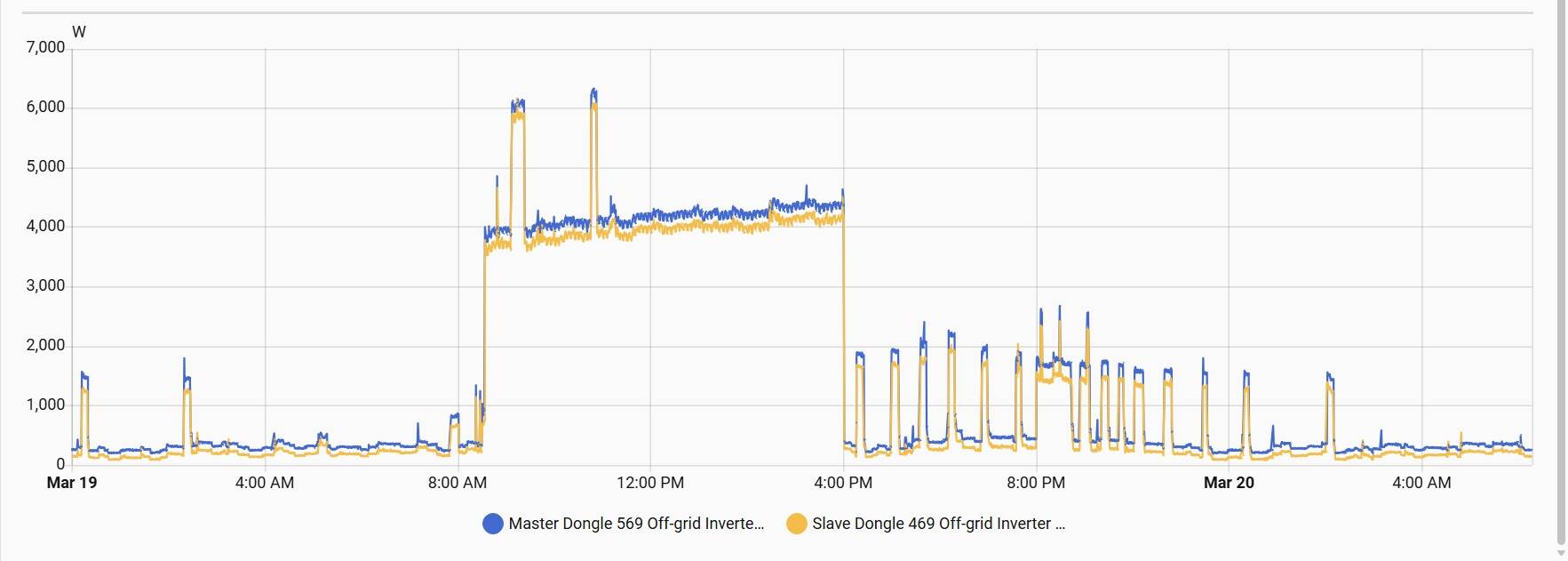1568x561 pixels.
Task: Click the 4,000 y-axis label
Action: (x=46, y=227)
